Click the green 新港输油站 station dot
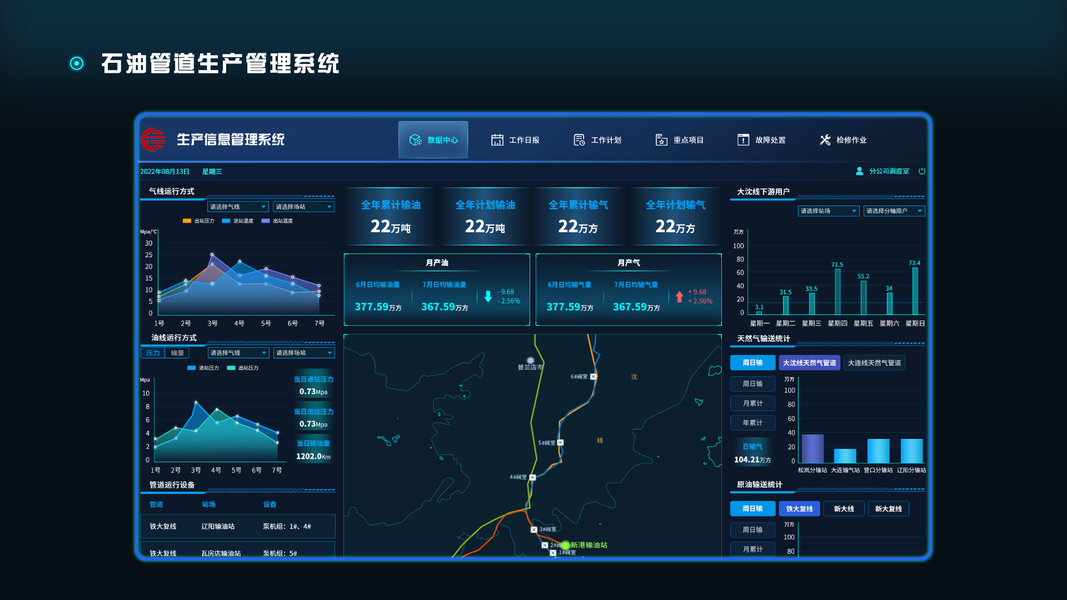 pos(565,545)
